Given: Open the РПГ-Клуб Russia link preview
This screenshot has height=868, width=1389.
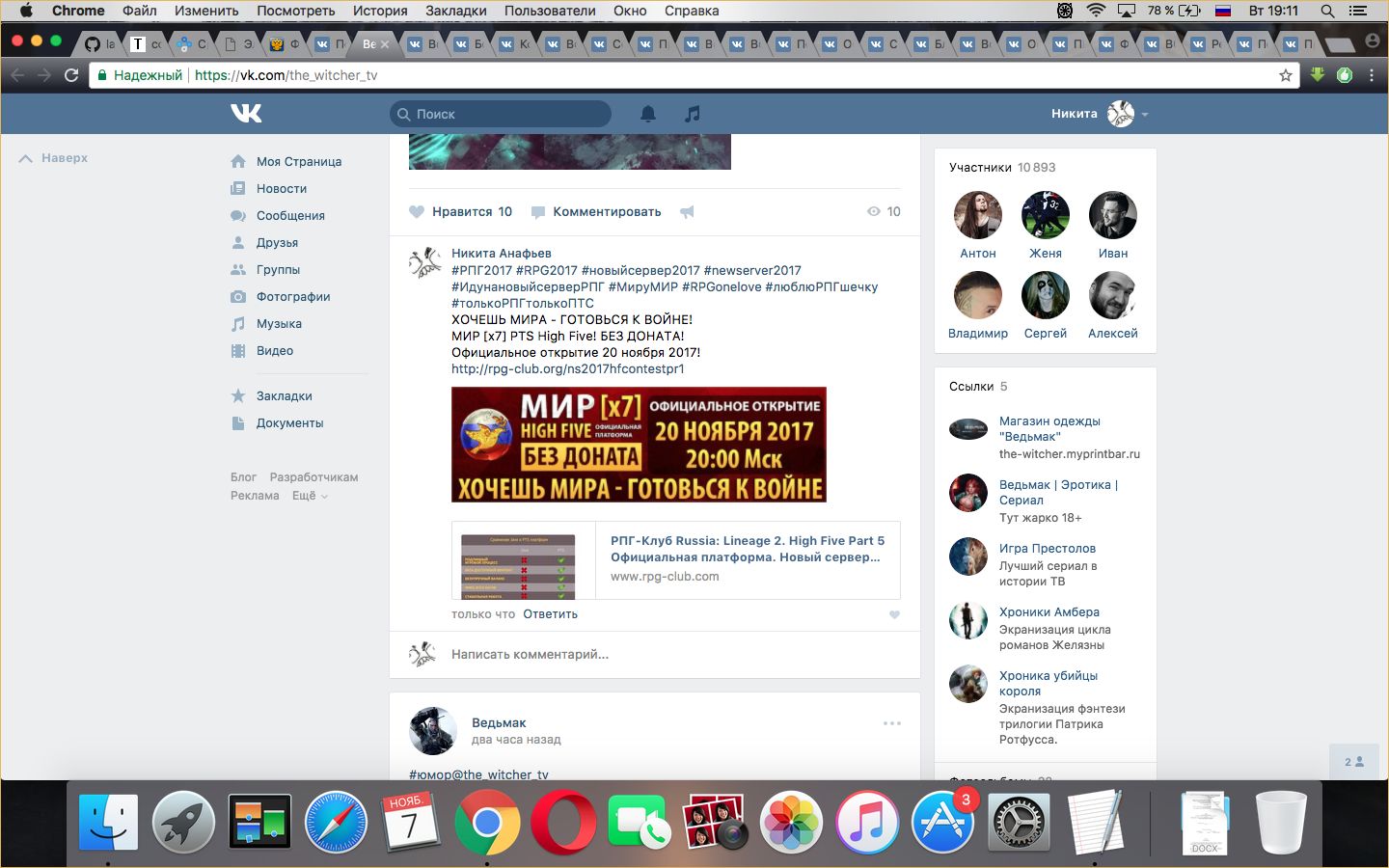Looking at the screenshot, I should coord(676,560).
